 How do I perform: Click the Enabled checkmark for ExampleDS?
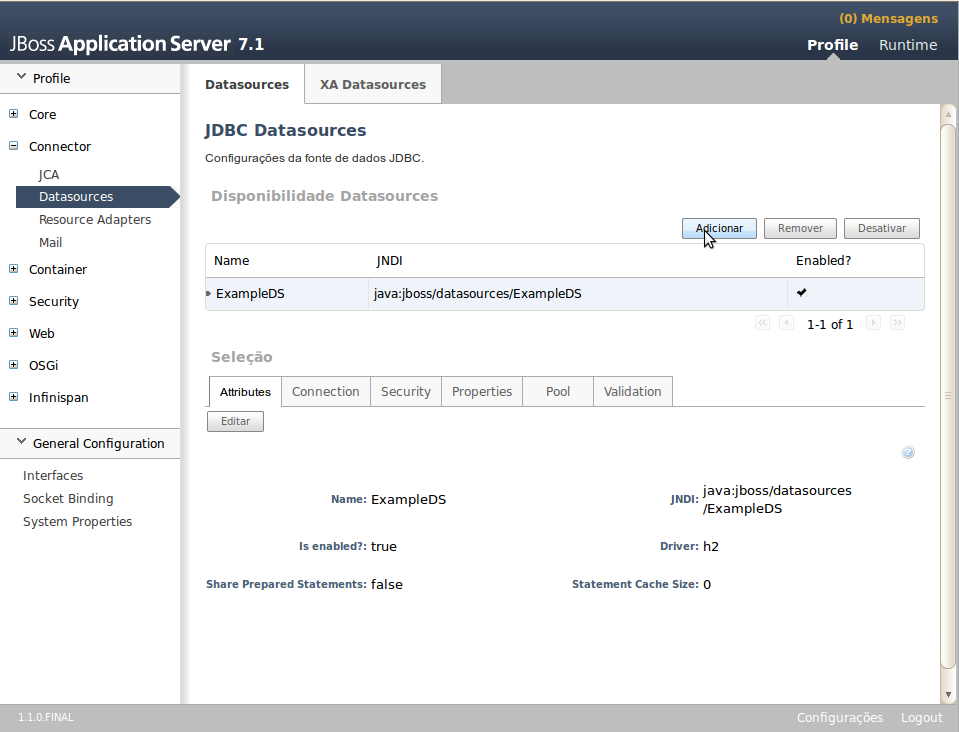click(801, 292)
